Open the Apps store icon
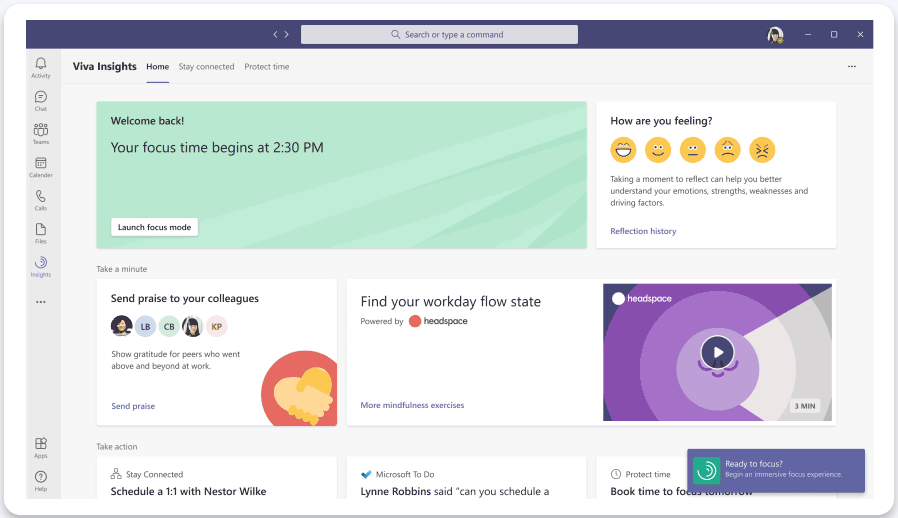898x518 pixels. click(x=41, y=446)
